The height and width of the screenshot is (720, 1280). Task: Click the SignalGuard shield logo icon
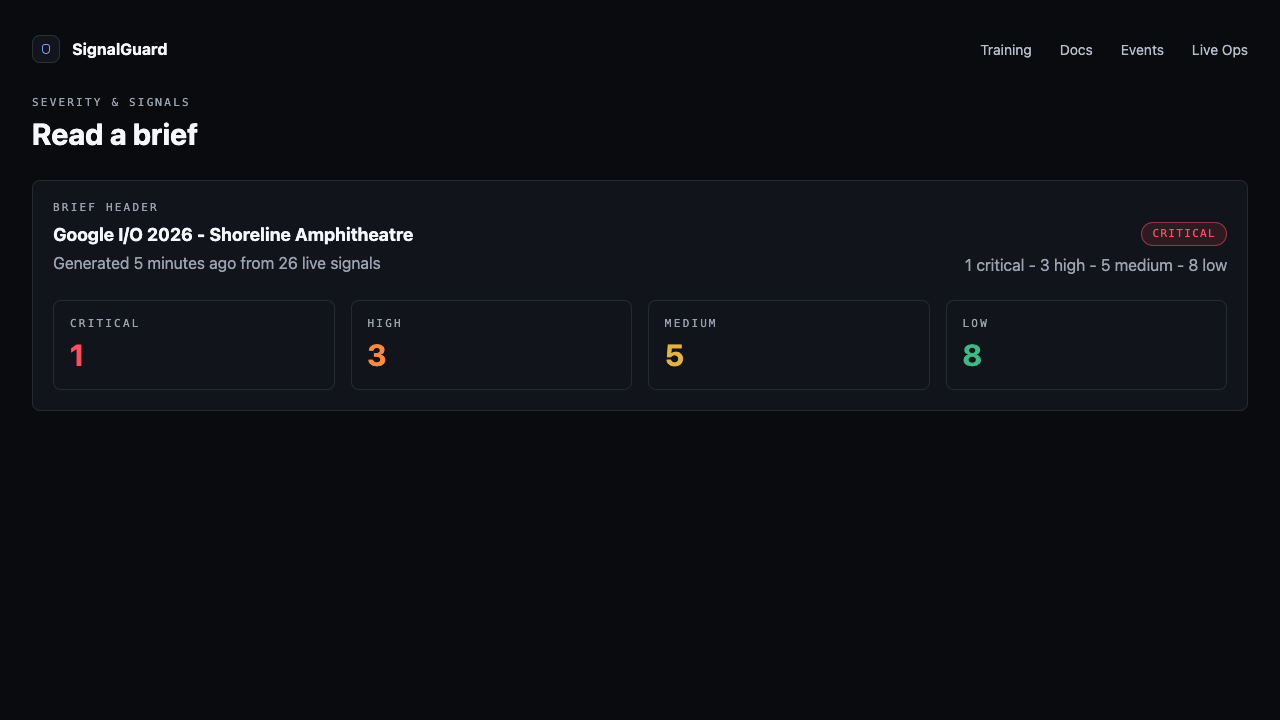(x=46, y=49)
